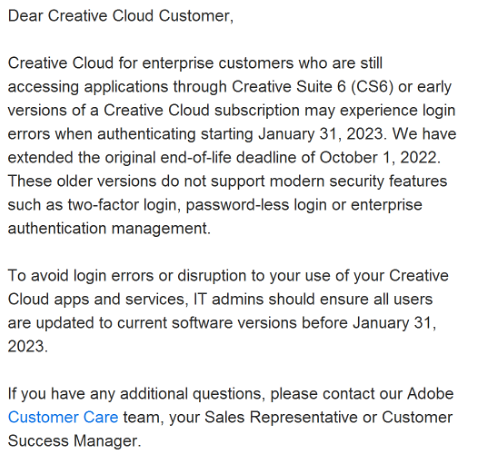This screenshot has width=487, height=467.
Task: Click the date 'October 1, 2022'
Action: (378, 158)
